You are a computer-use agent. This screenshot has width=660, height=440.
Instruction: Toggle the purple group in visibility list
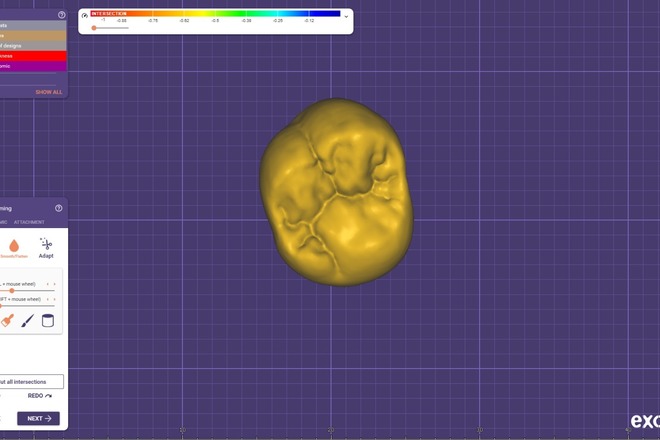tap(30, 66)
